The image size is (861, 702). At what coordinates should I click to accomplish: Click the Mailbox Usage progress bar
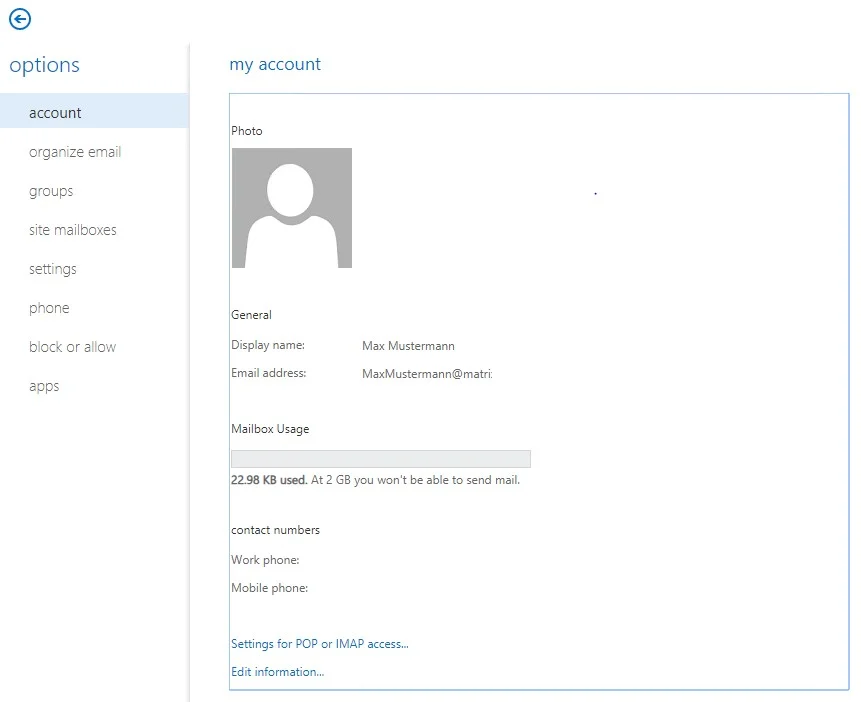tap(381, 459)
